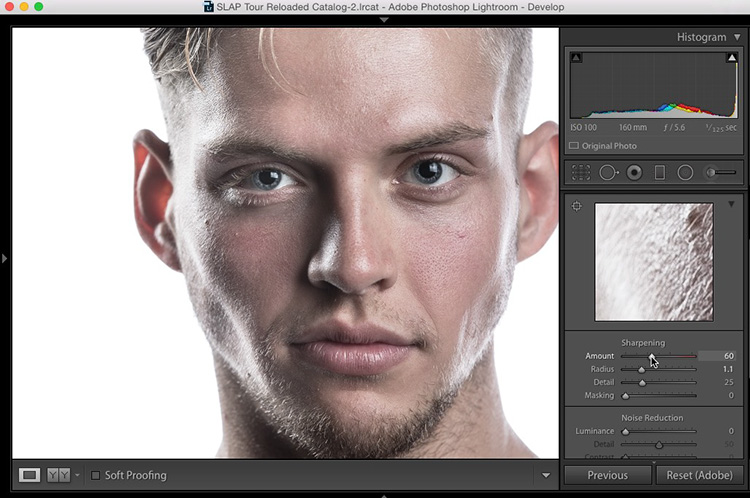Click the Luminance value field 0
This screenshot has height=498, width=750.
[731, 432]
